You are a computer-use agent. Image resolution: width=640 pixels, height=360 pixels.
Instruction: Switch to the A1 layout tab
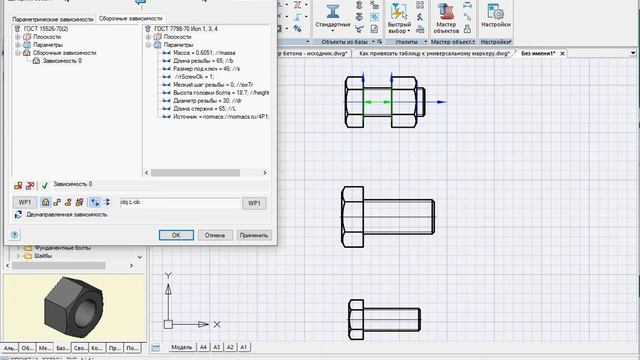[244, 347]
